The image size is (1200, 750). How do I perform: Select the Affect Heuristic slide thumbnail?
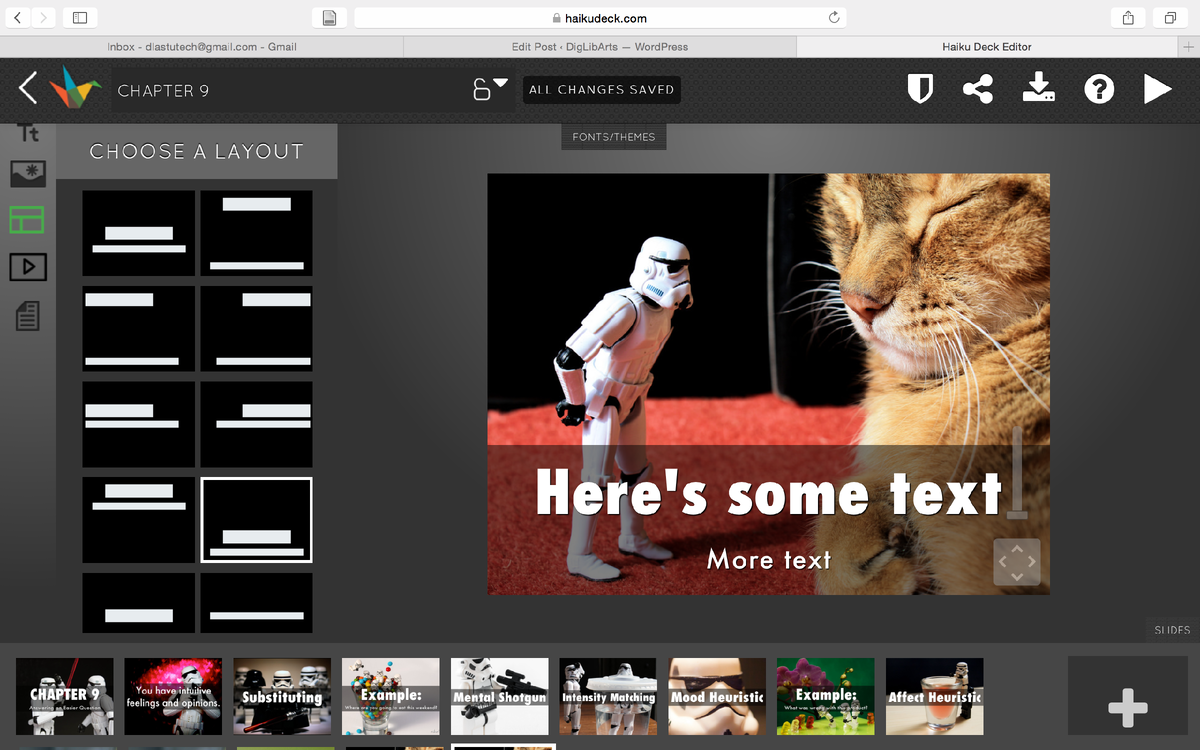coord(935,695)
